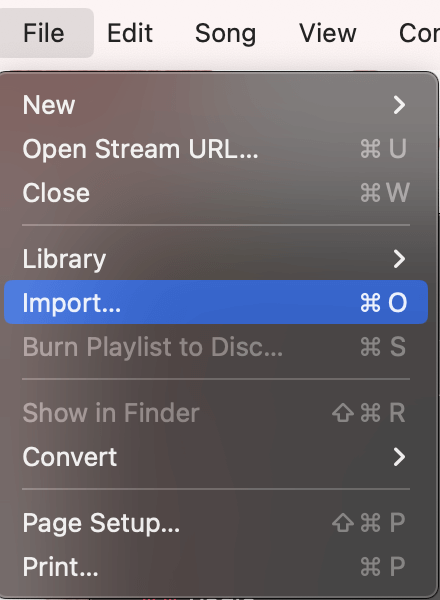Screen dimensions: 440x600
Task: Choose Print… from the File menu
Action: coord(60,567)
